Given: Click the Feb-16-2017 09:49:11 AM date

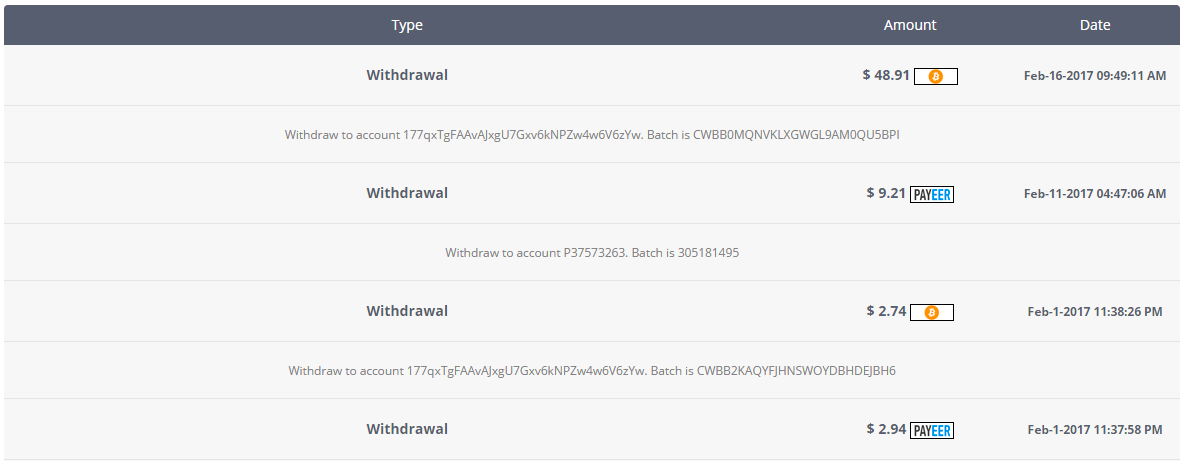Looking at the screenshot, I should (1095, 75).
